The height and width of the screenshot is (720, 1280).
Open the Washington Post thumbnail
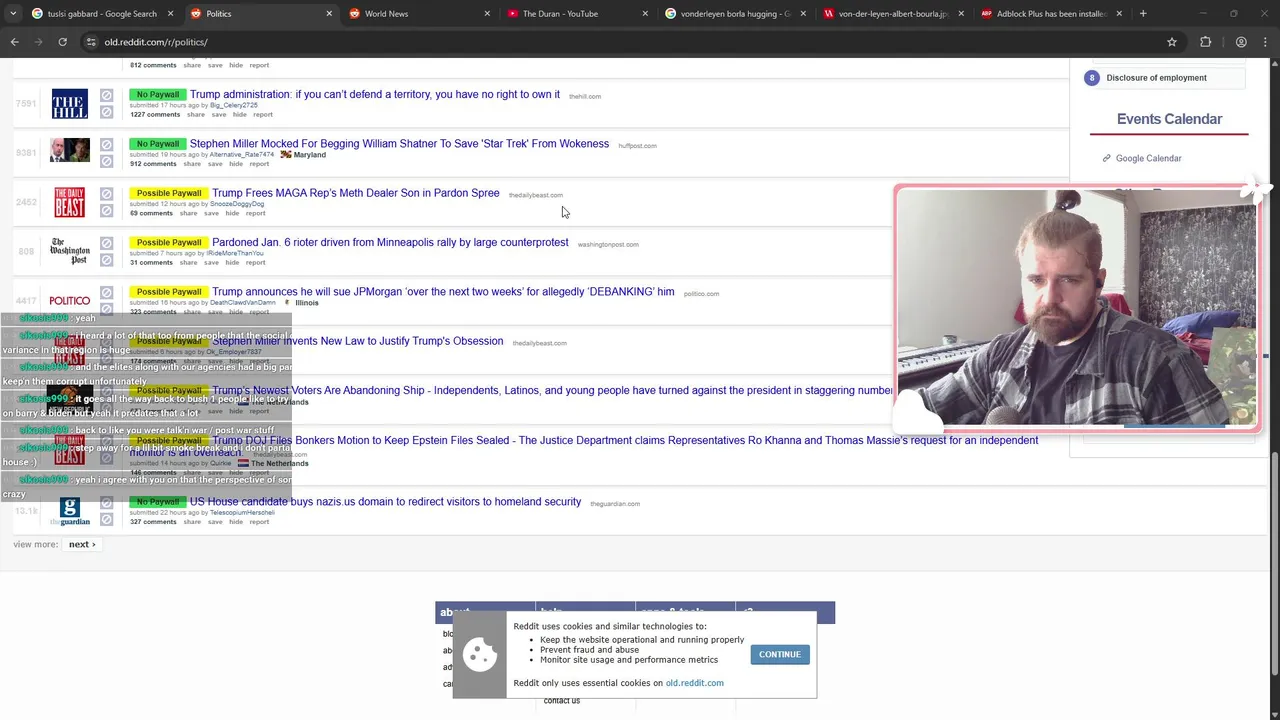[69, 251]
